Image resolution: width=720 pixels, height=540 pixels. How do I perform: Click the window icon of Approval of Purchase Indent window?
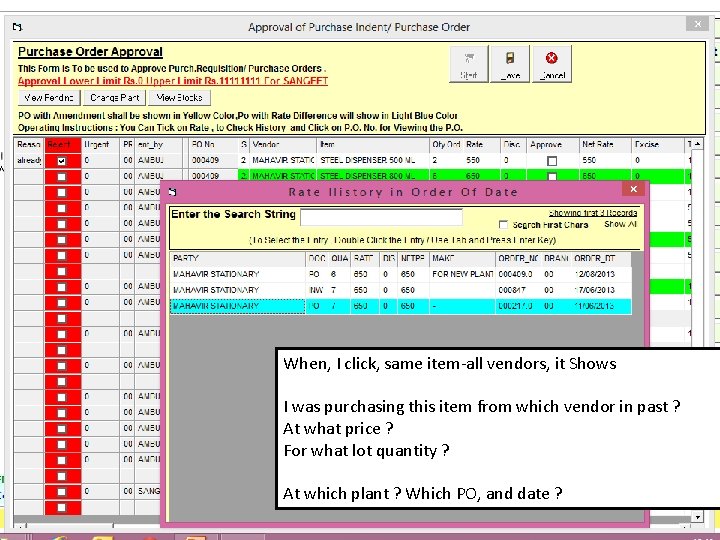(x=17, y=27)
